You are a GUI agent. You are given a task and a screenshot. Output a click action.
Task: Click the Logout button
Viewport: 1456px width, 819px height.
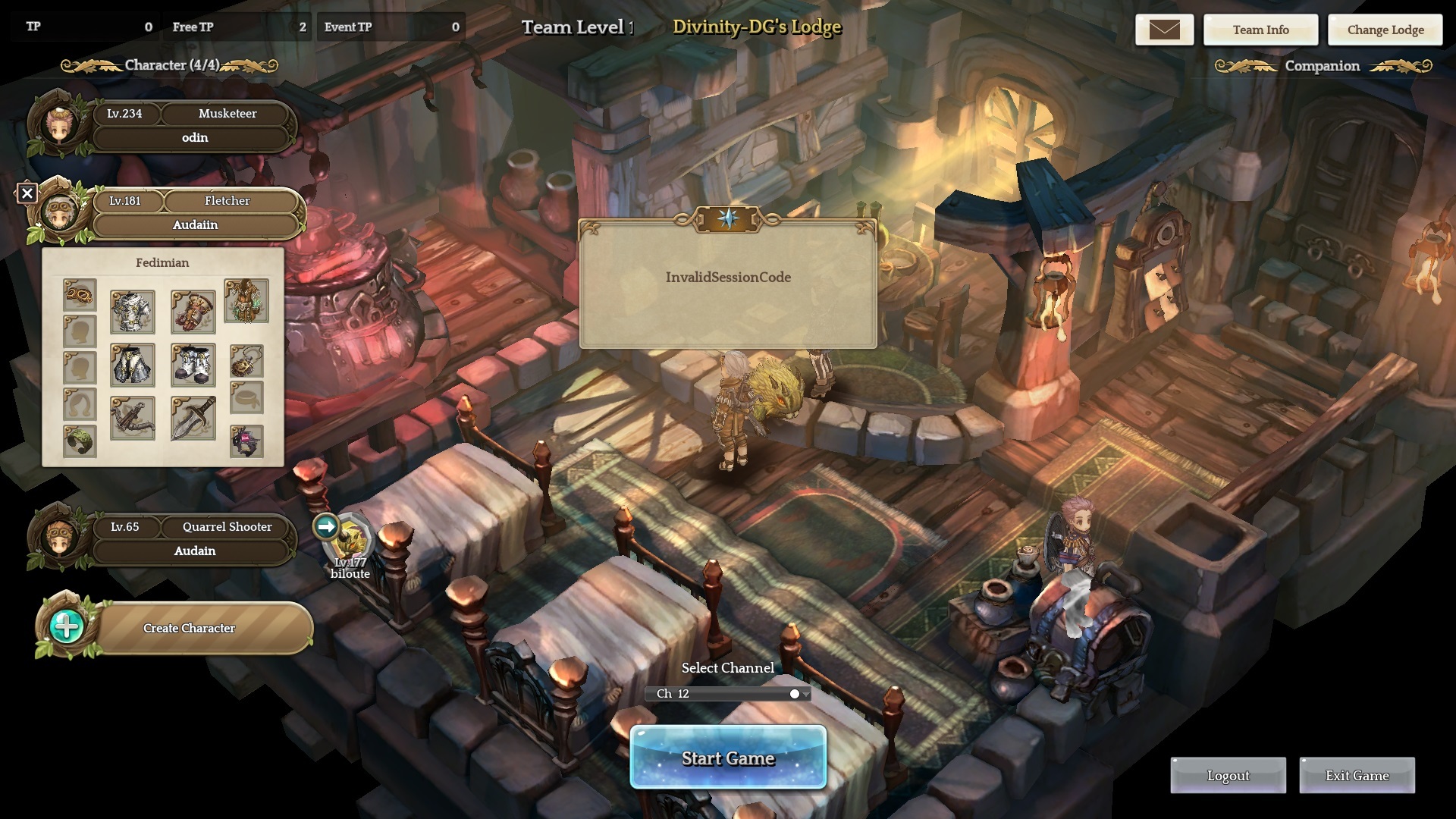pos(1227,775)
